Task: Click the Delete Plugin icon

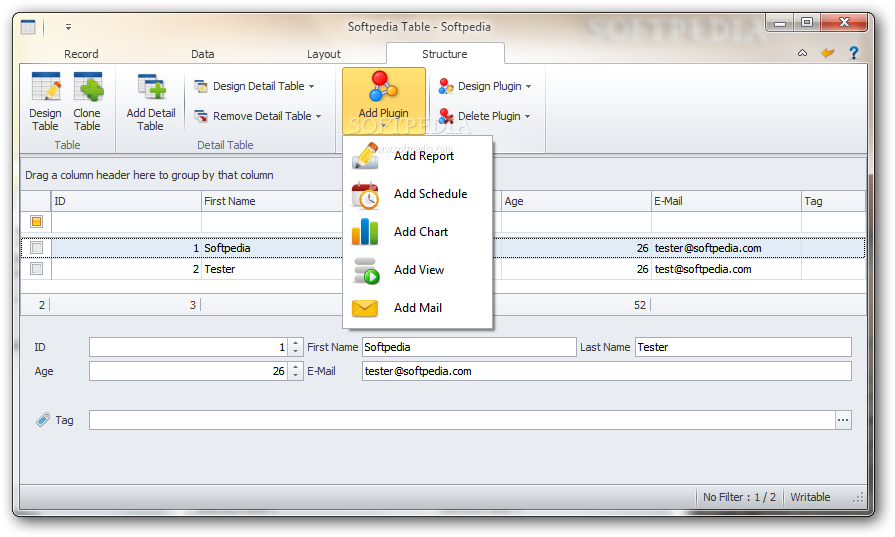Action: (446, 116)
